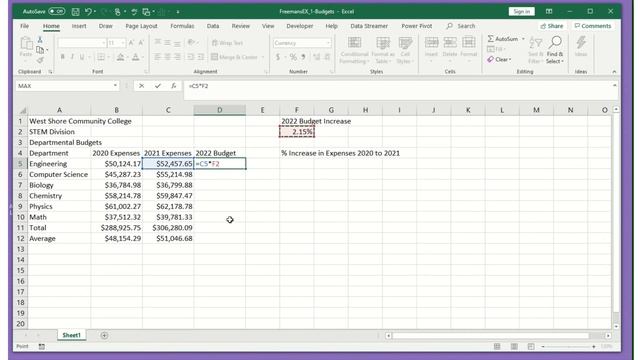This screenshot has height=360, width=640.
Task: Cancel the formula with X button
Action: click(x=141, y=86)
